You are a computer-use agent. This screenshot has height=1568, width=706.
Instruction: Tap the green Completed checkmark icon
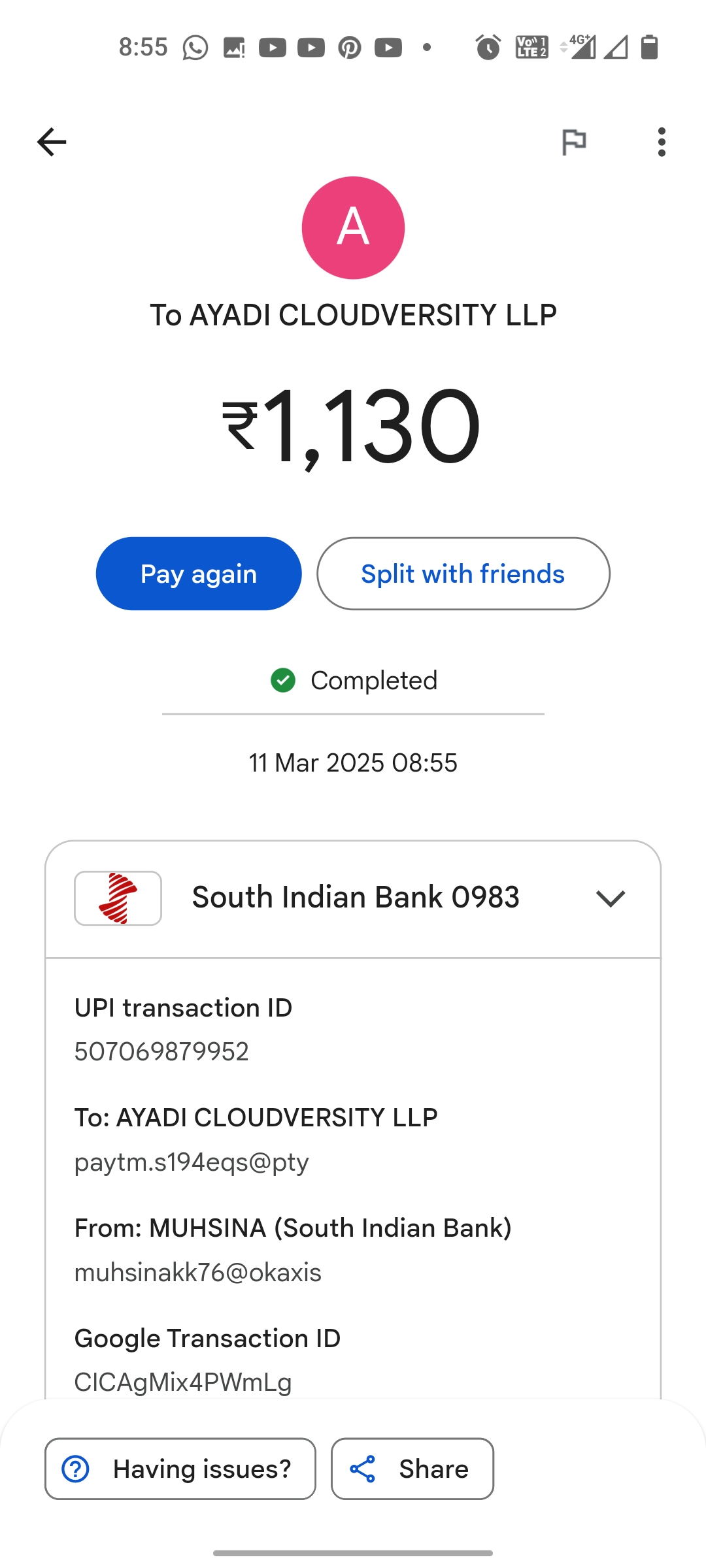(x=283, y=680)
